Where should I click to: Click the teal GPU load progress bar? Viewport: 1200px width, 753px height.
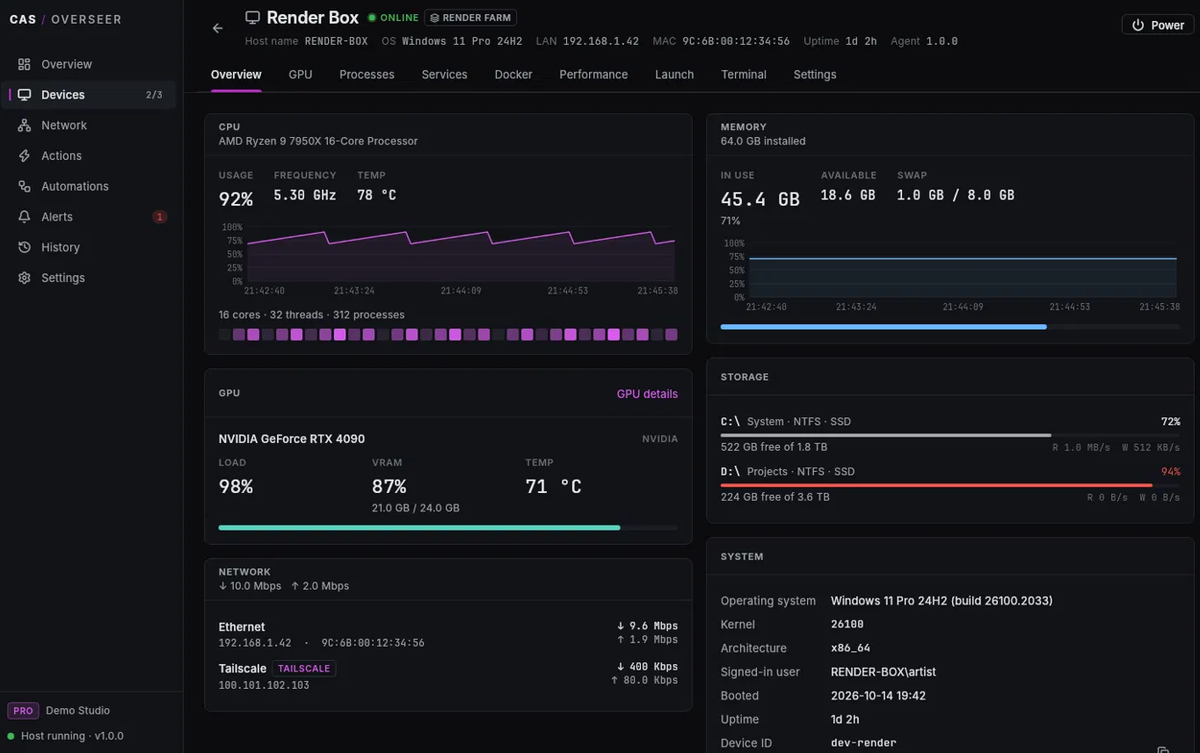(448, 527)
